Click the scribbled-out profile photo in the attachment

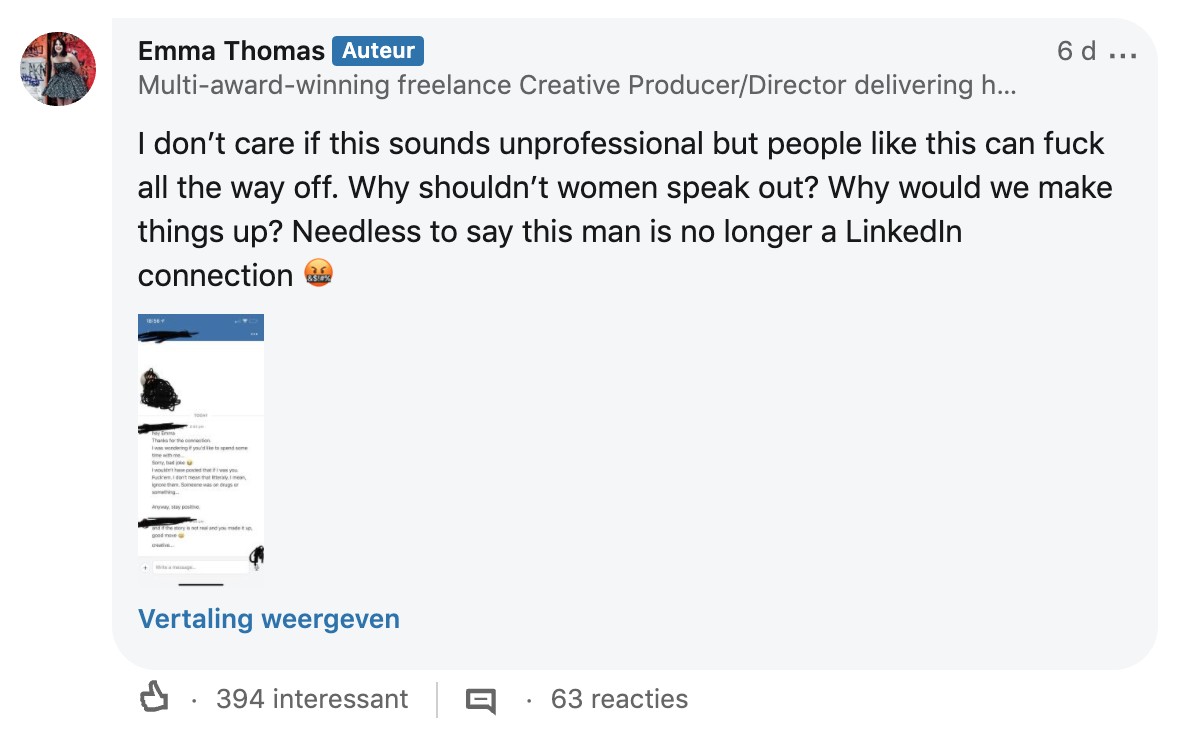(159, 389)
